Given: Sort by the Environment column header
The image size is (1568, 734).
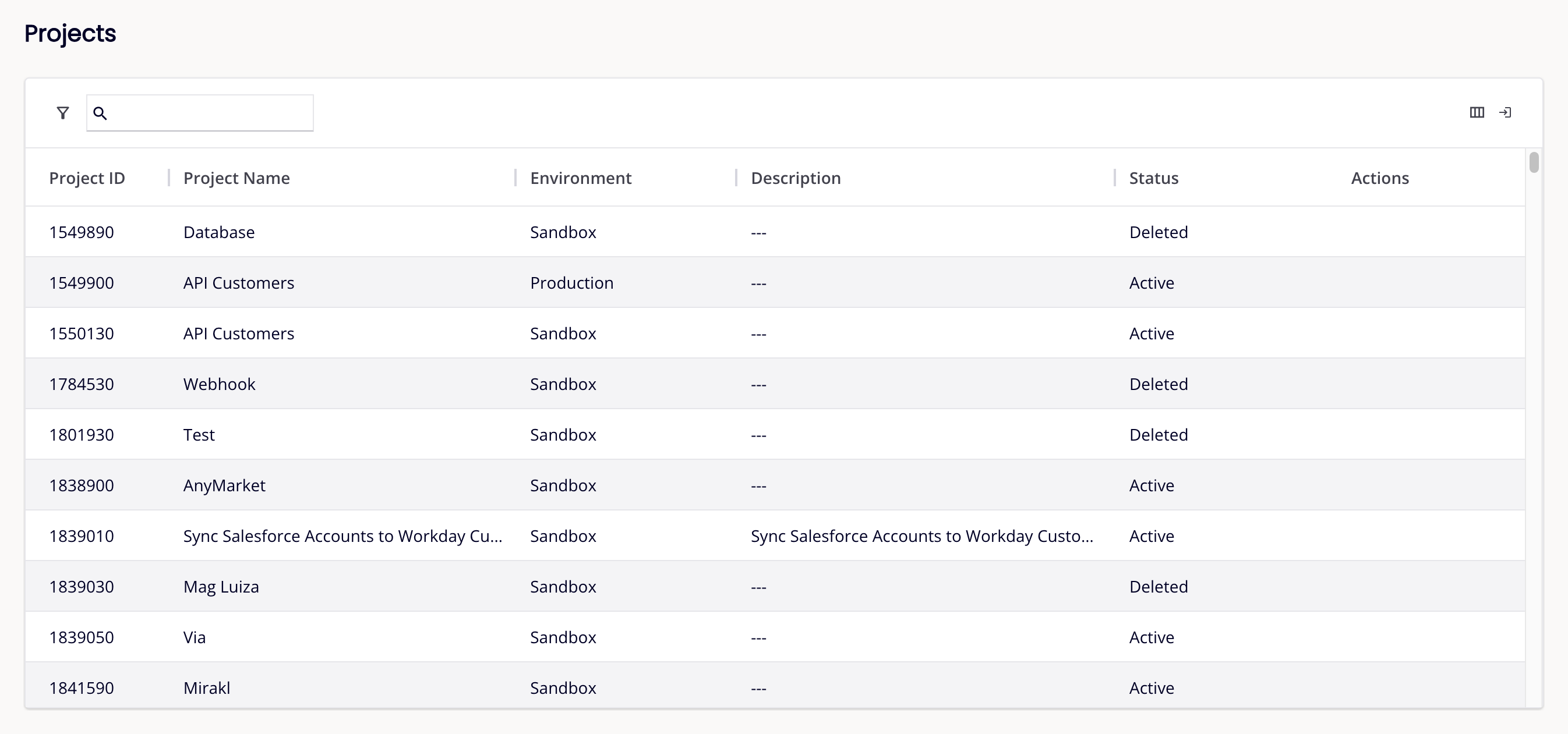Looking at the screenshot, I should pyautogui.click(x=581, y=178).
